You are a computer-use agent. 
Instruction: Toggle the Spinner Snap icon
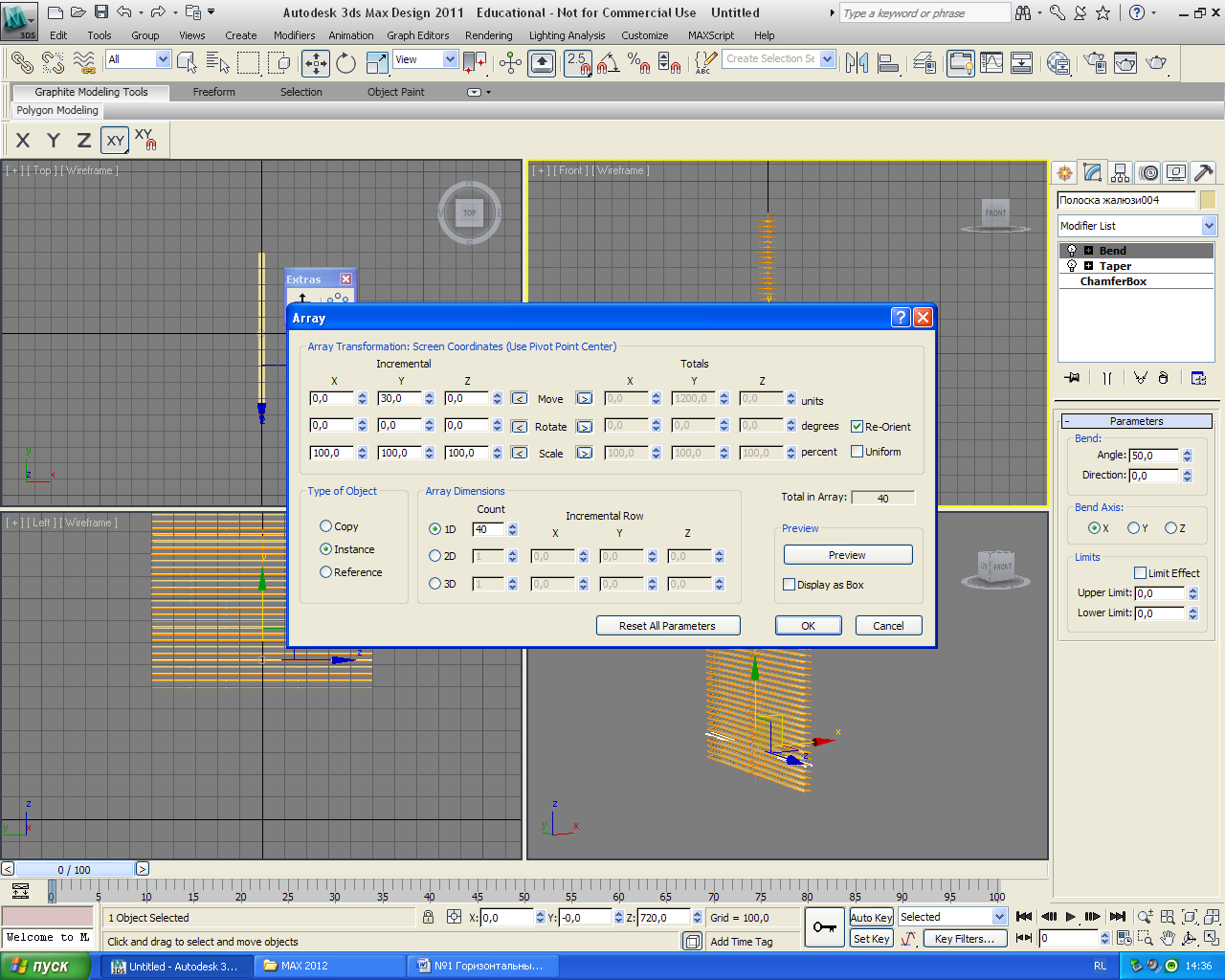click(670, 63)
